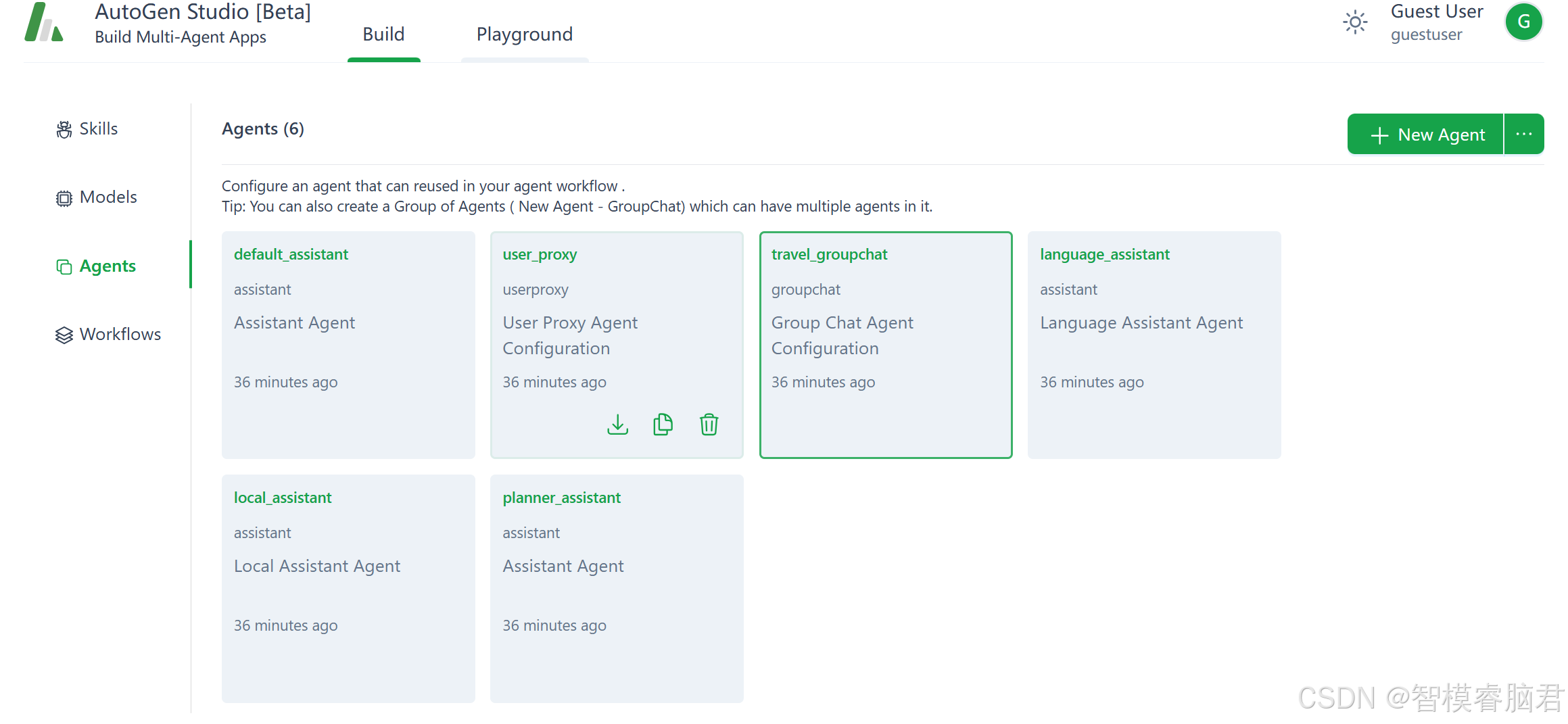The width and height of the screenshot is (1568, 724).
Task: Click the GroupChat tip text line
Action: click(x=577, y=207)
